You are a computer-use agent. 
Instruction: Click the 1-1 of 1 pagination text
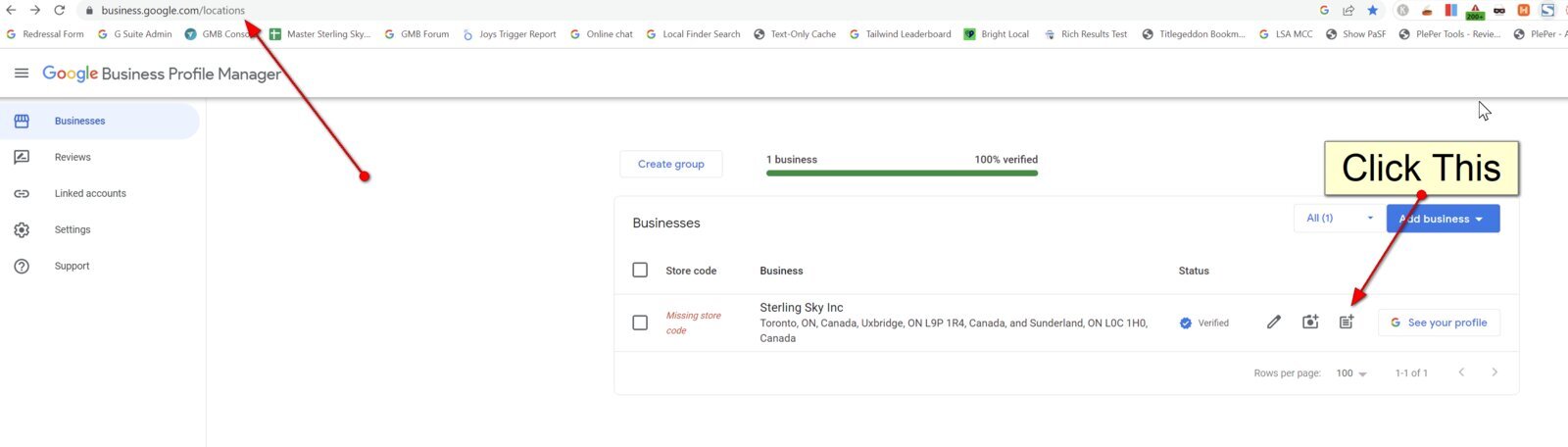(x=1411, y=373)
